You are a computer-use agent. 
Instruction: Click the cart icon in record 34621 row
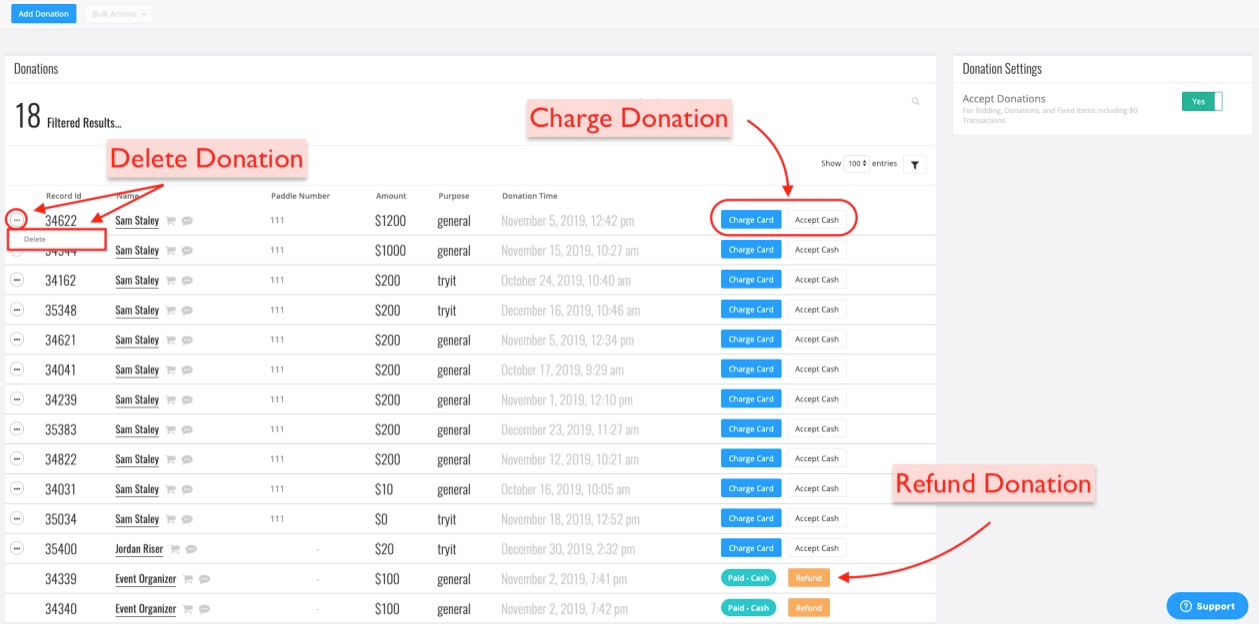170,341
